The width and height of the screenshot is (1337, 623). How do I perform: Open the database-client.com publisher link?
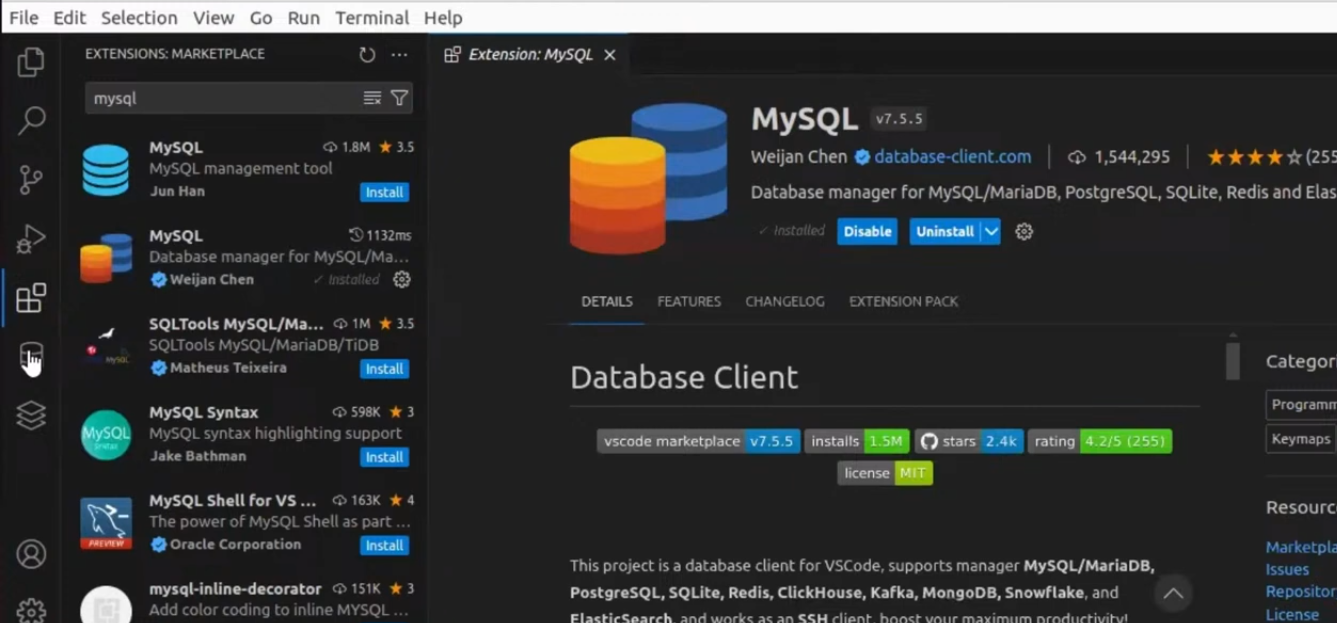[x=952, y=157]
